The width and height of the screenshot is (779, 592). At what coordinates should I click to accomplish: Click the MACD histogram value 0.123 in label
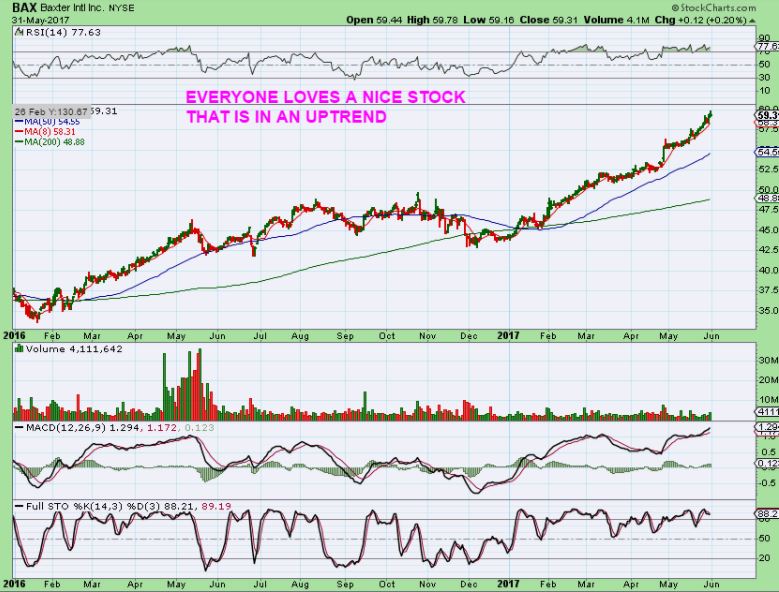click(199, 428)
